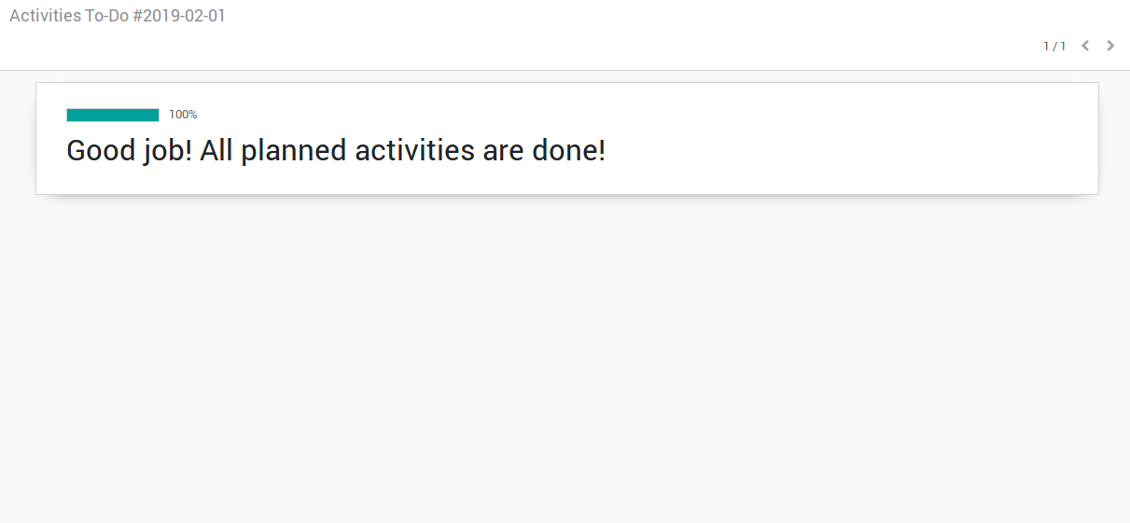Viewport: 1130px width, 523px height.
Task: Go to the previous record using the left chevron
Action: [1085, 46]
